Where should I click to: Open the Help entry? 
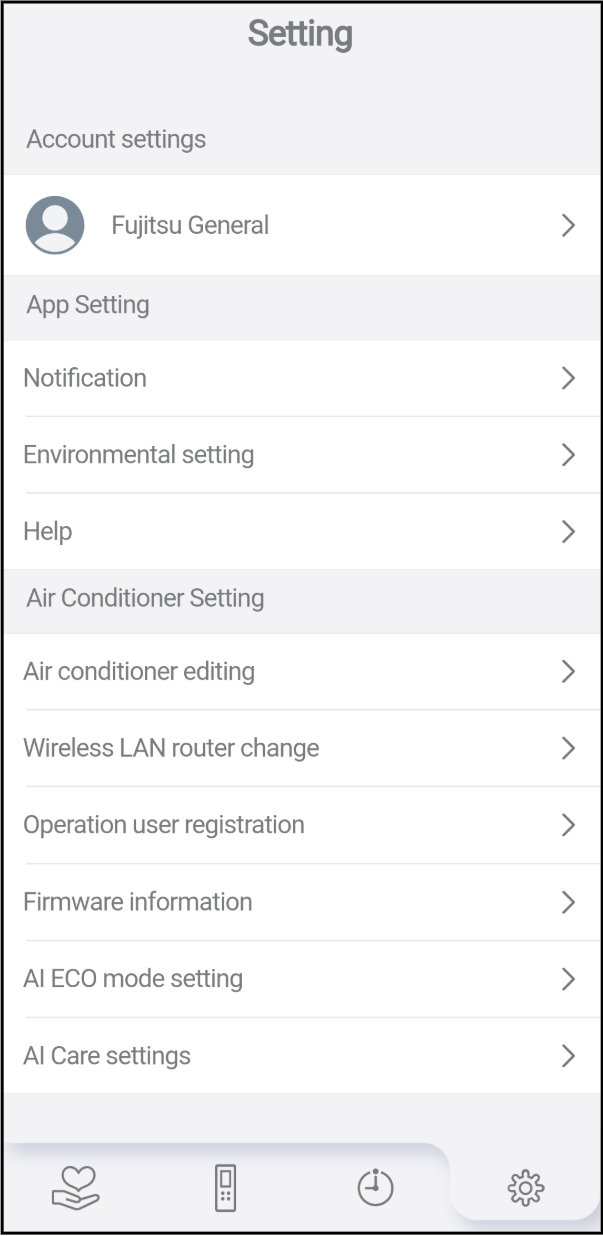48,532
